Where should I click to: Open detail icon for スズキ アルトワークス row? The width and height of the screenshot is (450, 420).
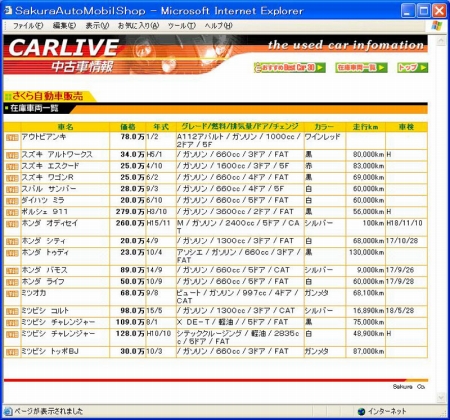click(12, 155)
